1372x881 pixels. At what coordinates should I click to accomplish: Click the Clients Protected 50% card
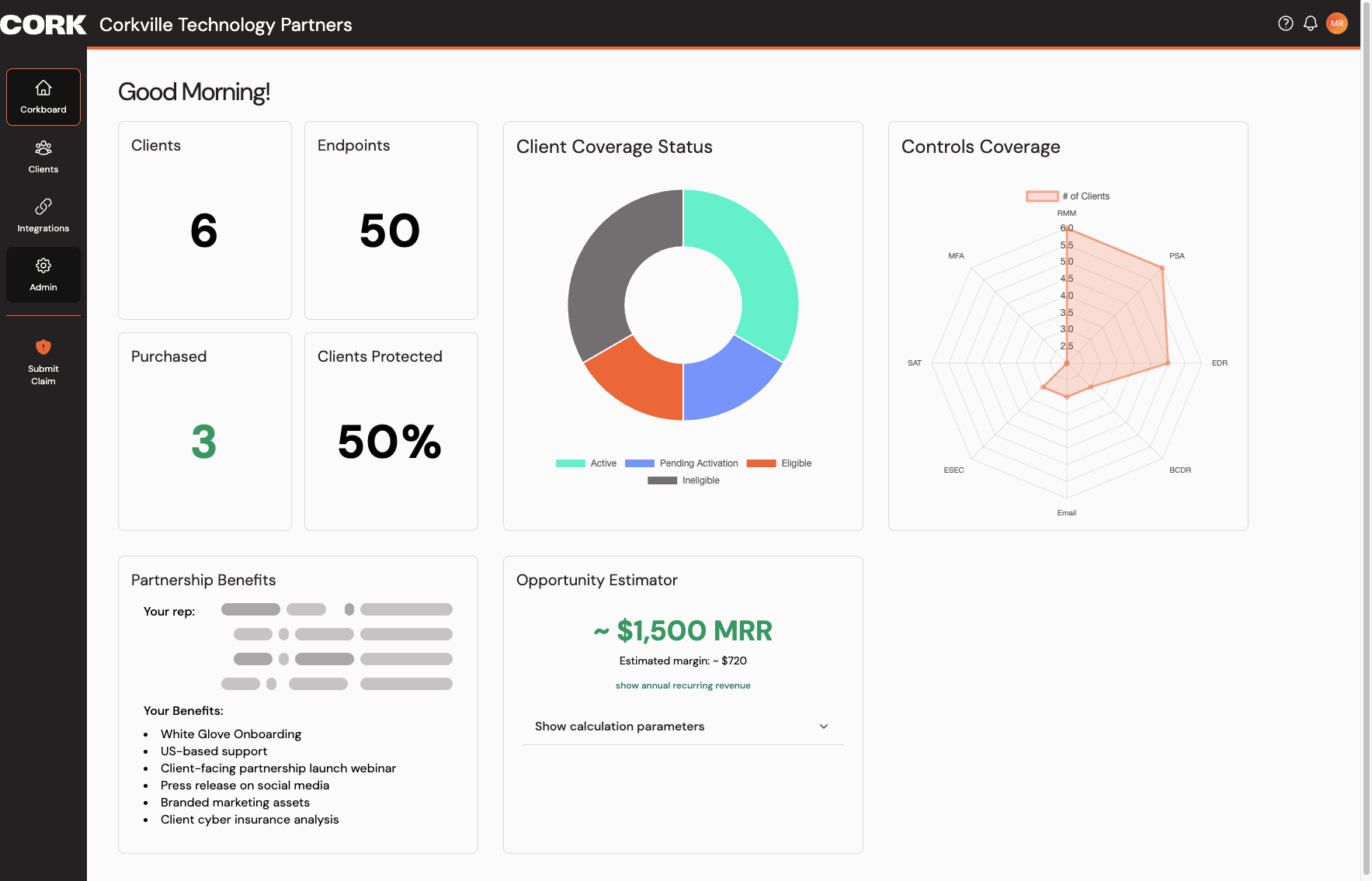(391, 432)
